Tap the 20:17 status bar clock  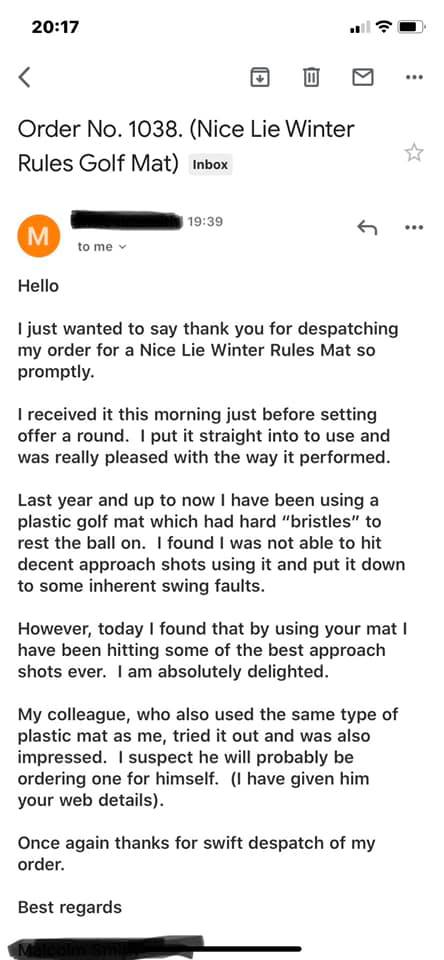pyautogui.click(x=55, y=28)
